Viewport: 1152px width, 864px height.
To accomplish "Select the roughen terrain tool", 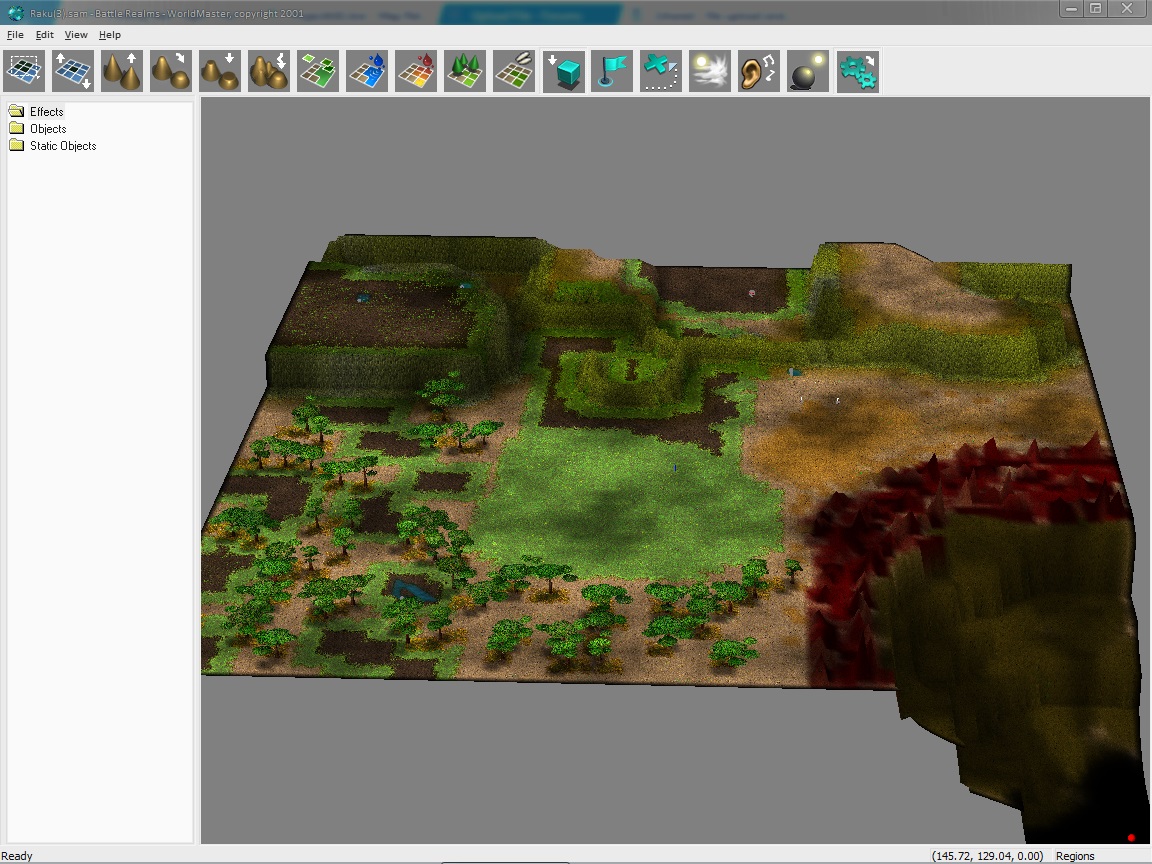I will [x=269, y=71].
